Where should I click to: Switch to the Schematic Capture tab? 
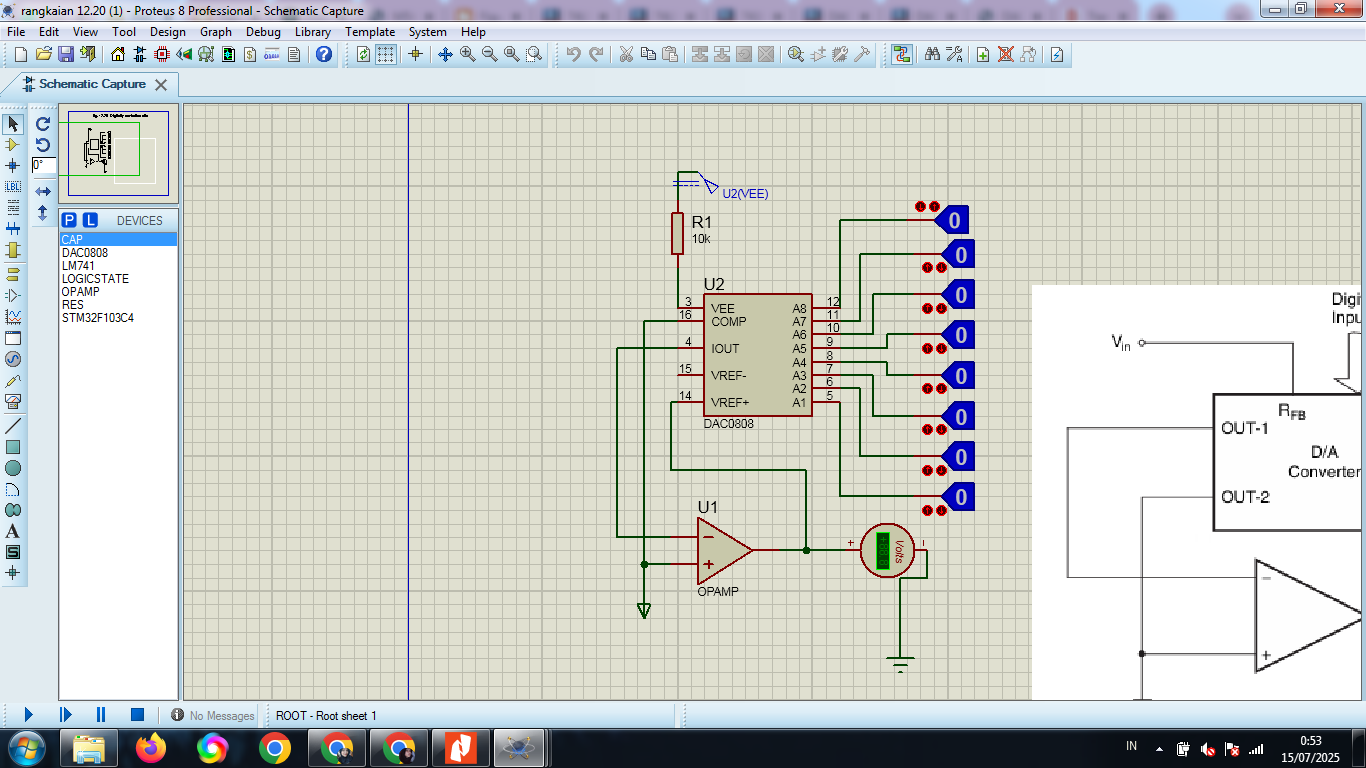92,84
